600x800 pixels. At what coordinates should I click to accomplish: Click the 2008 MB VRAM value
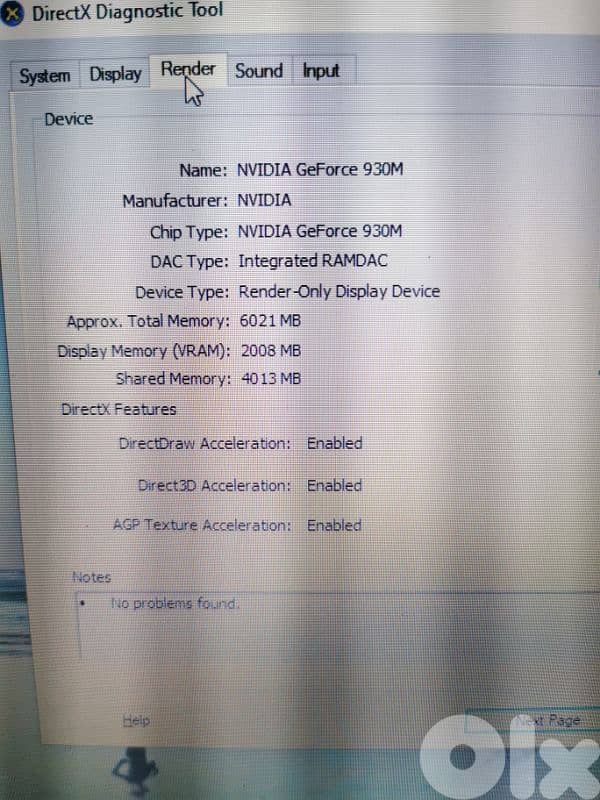(270, 351)
